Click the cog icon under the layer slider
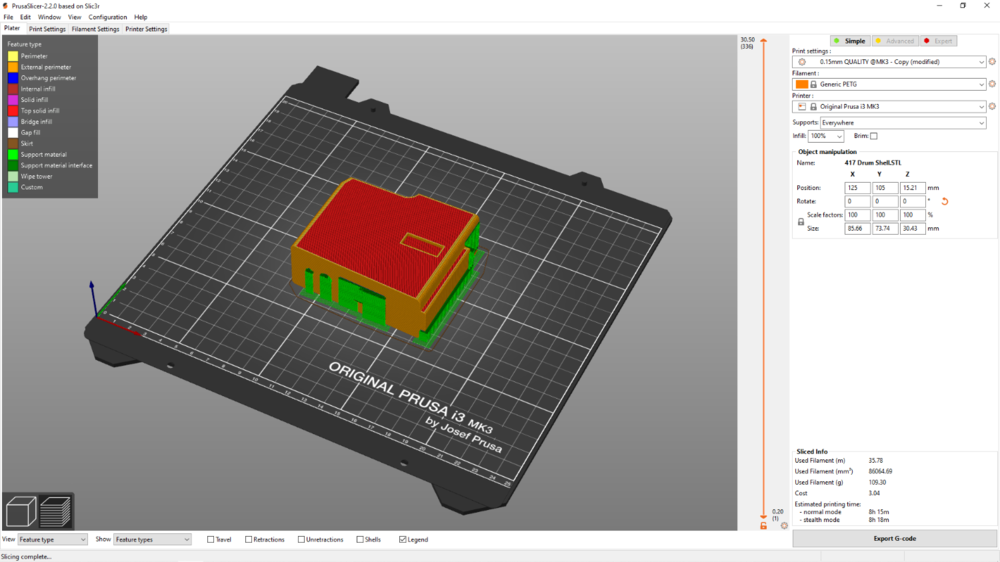This screenshot has height=562, width=1000. 784,525
